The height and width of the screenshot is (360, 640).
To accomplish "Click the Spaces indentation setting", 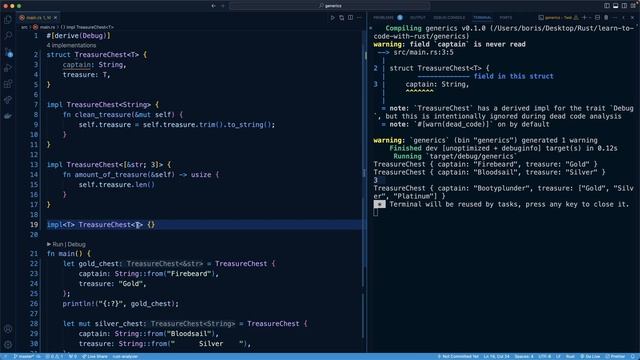I will point(524,356).
